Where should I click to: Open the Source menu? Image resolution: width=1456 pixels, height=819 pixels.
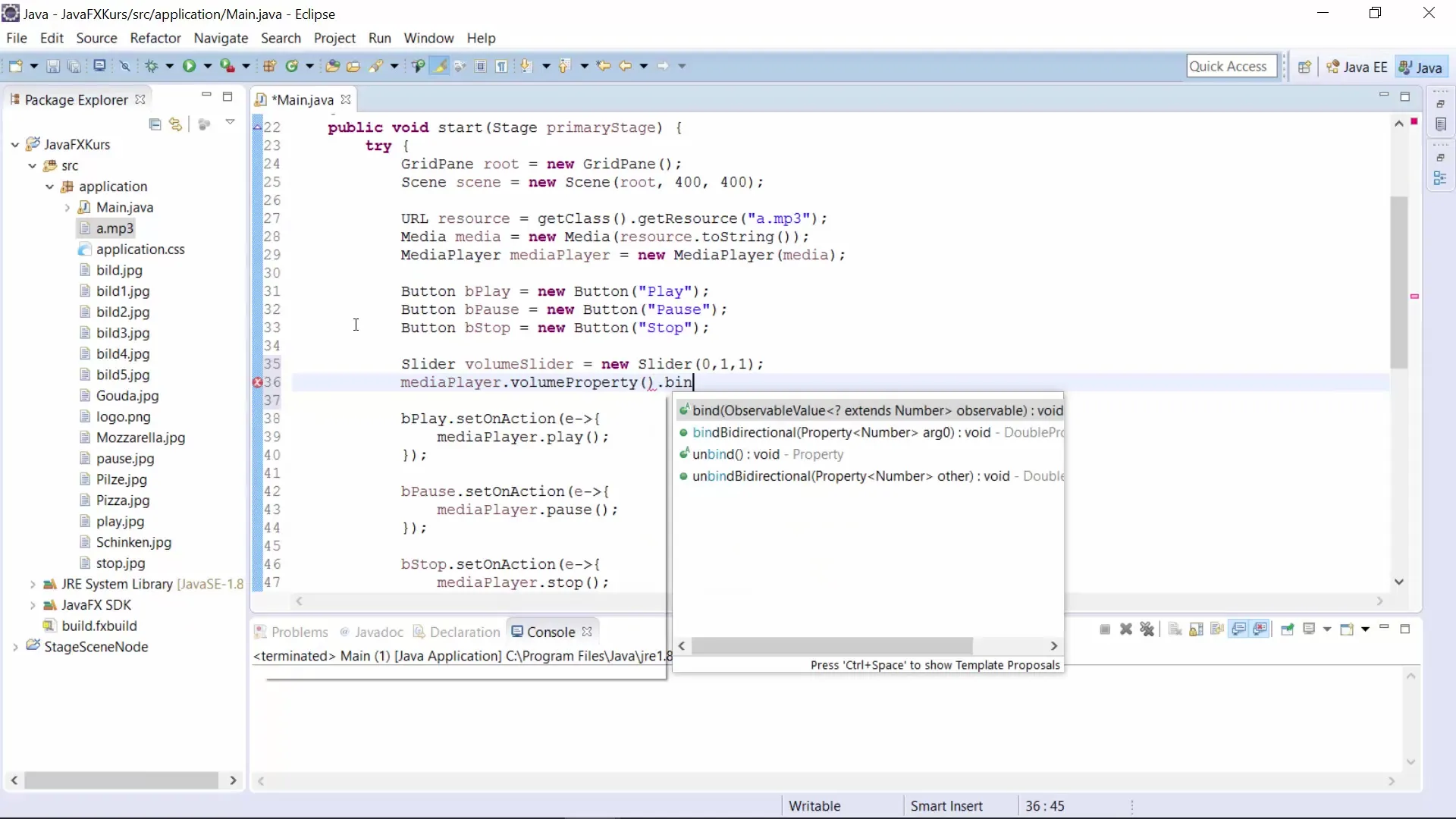tap(96, 38)
